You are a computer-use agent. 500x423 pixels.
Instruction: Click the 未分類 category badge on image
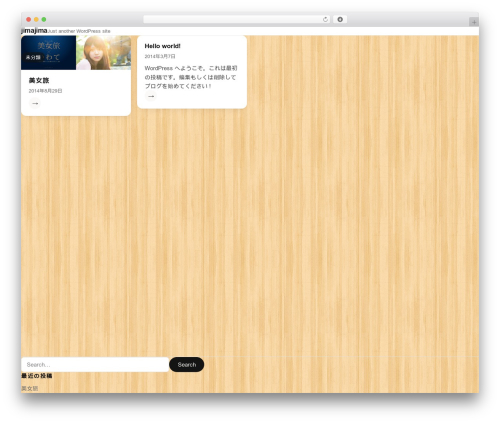[x=33, y=57]
